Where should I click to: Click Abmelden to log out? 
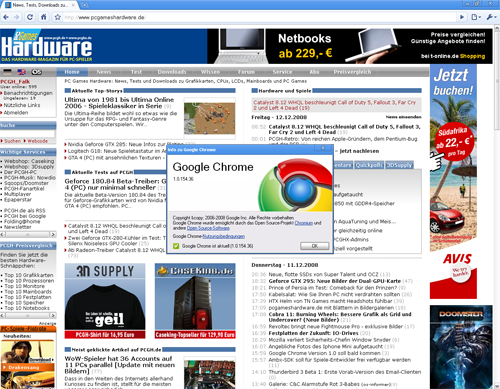click(x=16, y=113)
